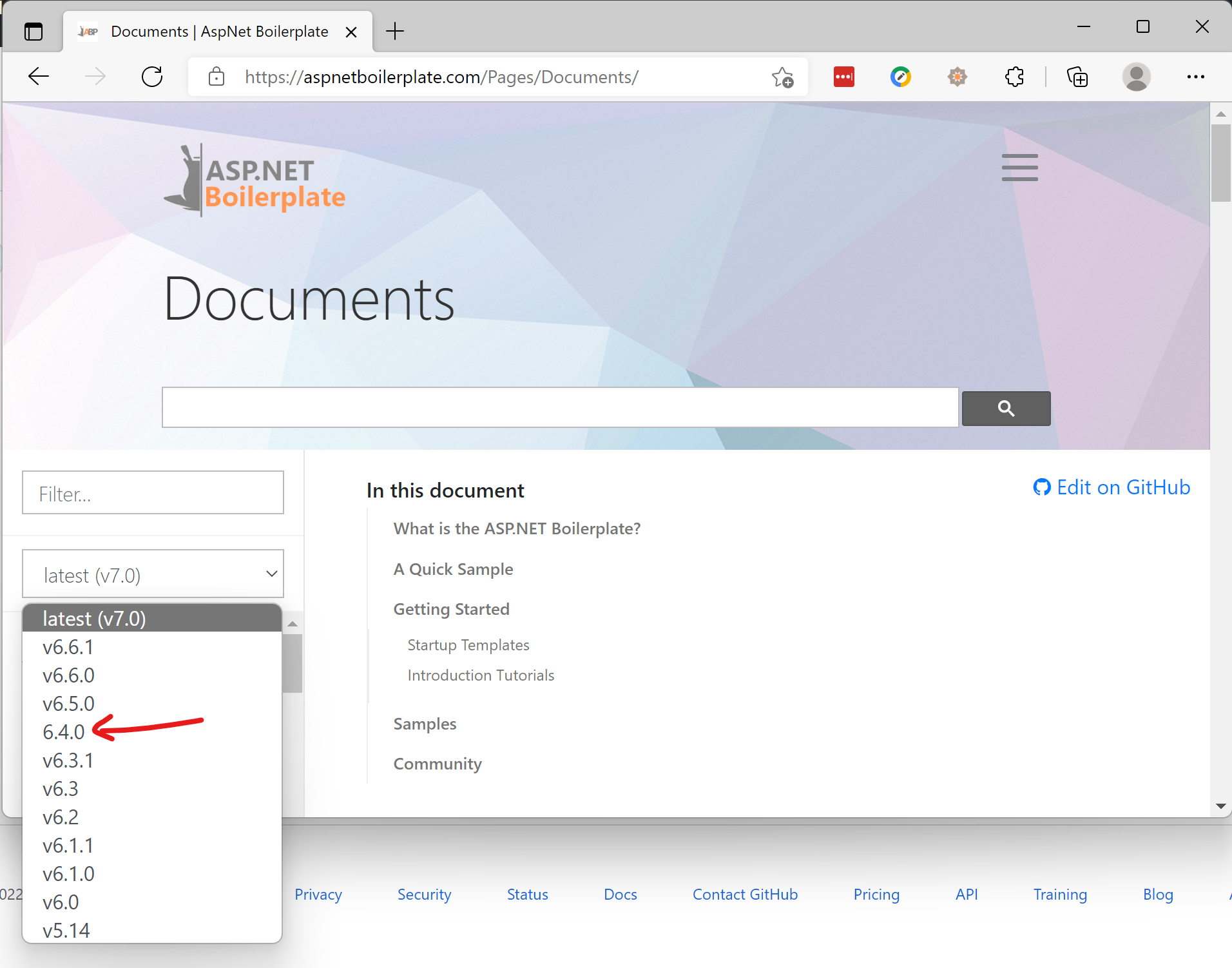Add this page to favorites
The width and height of the screenshot is (1232, 968).
(782, 77)
